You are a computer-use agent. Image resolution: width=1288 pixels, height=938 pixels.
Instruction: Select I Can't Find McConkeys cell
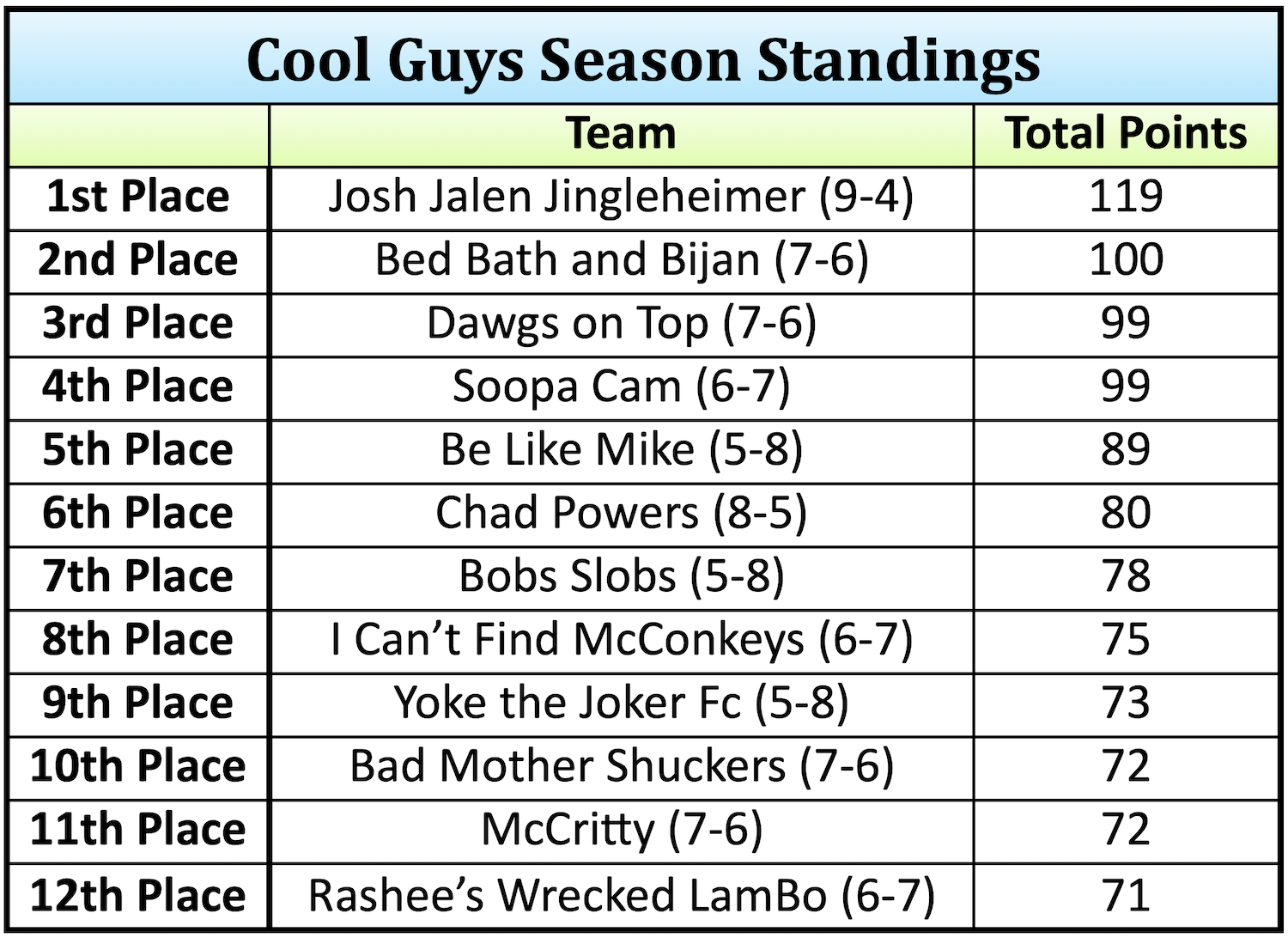pyautogui.click(x=621, y=641)
